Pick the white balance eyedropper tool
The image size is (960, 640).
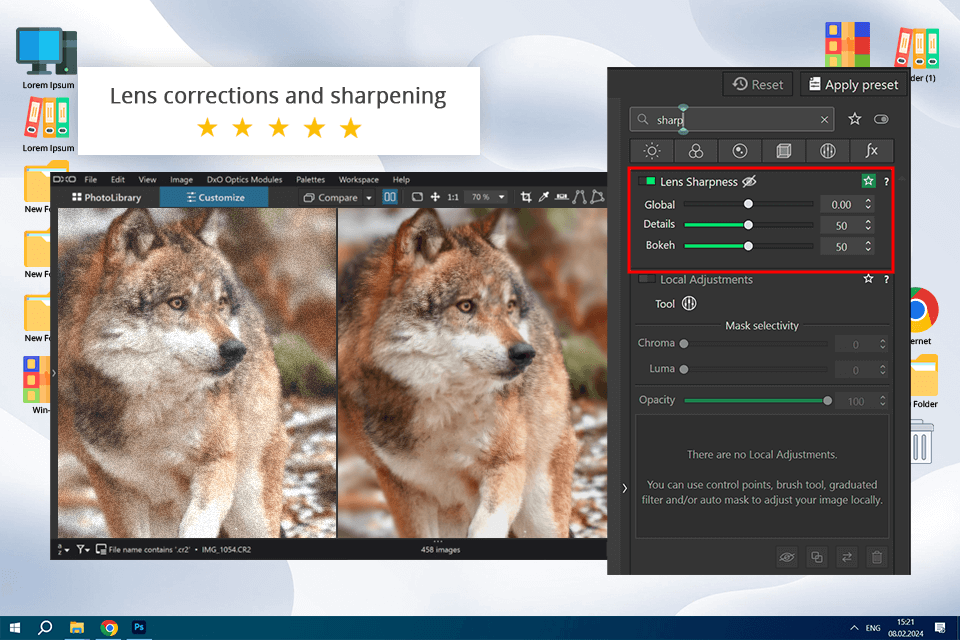(x=543, y=198)
